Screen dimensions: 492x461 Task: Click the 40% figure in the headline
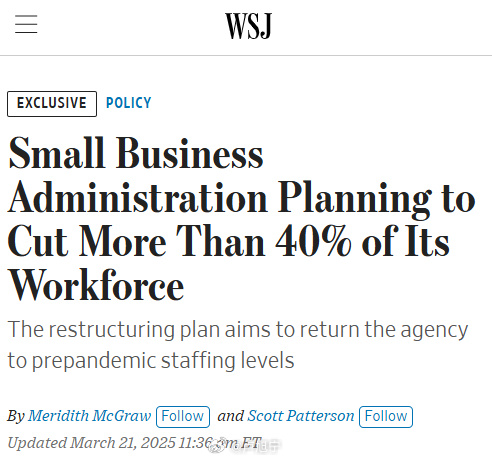[313, 242]
